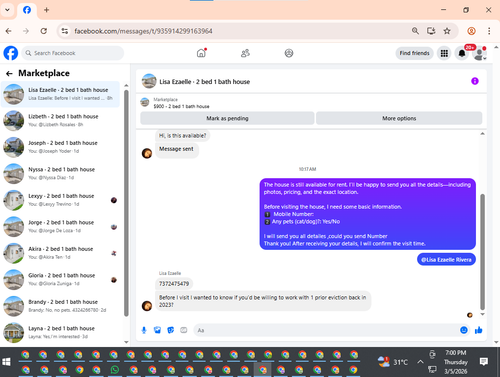The image size is (500, 377).
Task: Open Windows action center notifications
Action: coord(484,362)
